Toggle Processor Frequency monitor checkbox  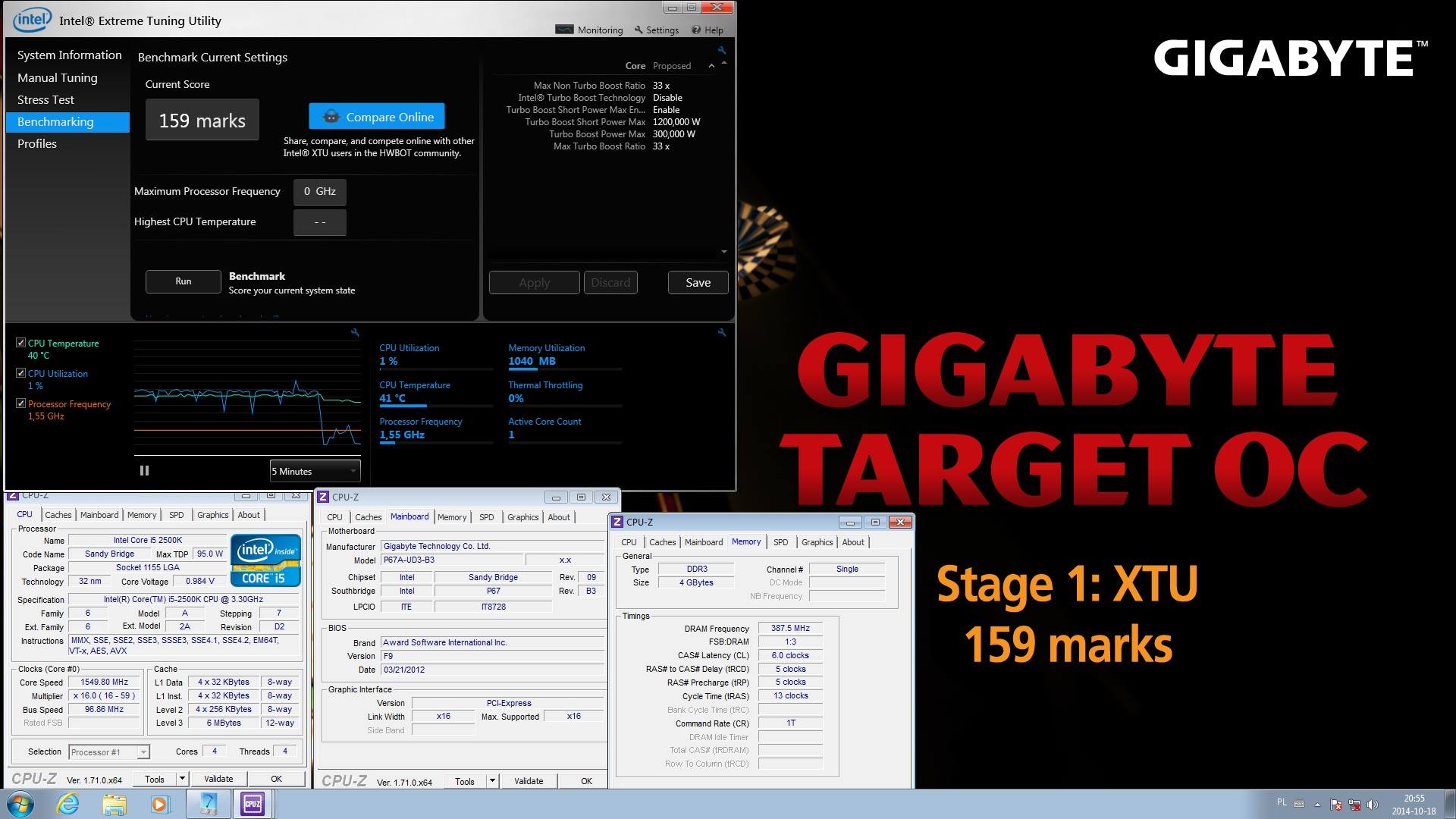20,403
